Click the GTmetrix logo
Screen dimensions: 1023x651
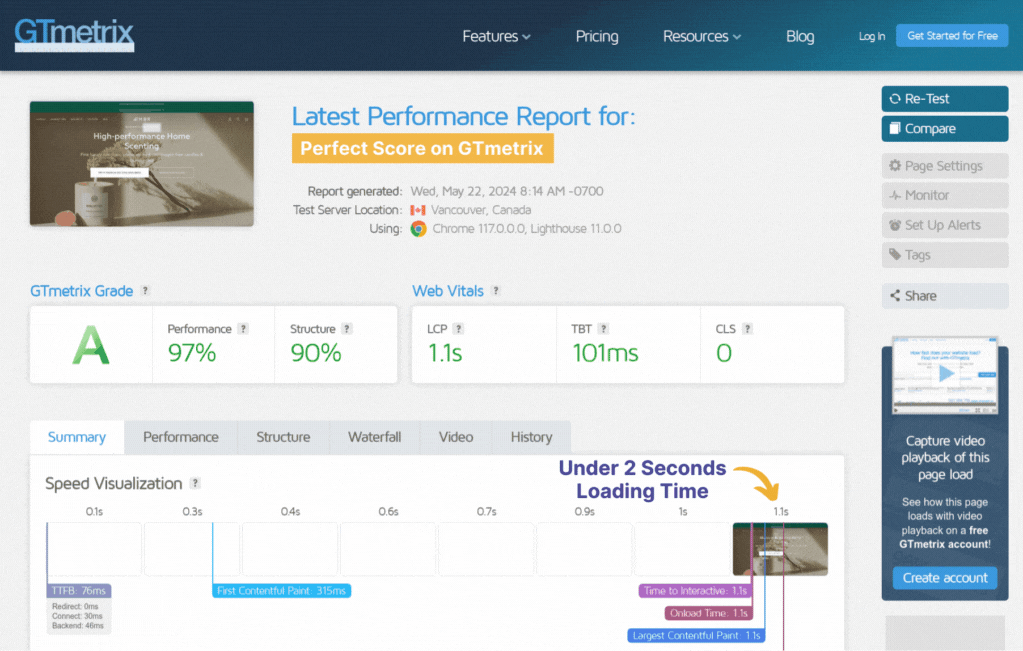[74, 34]
